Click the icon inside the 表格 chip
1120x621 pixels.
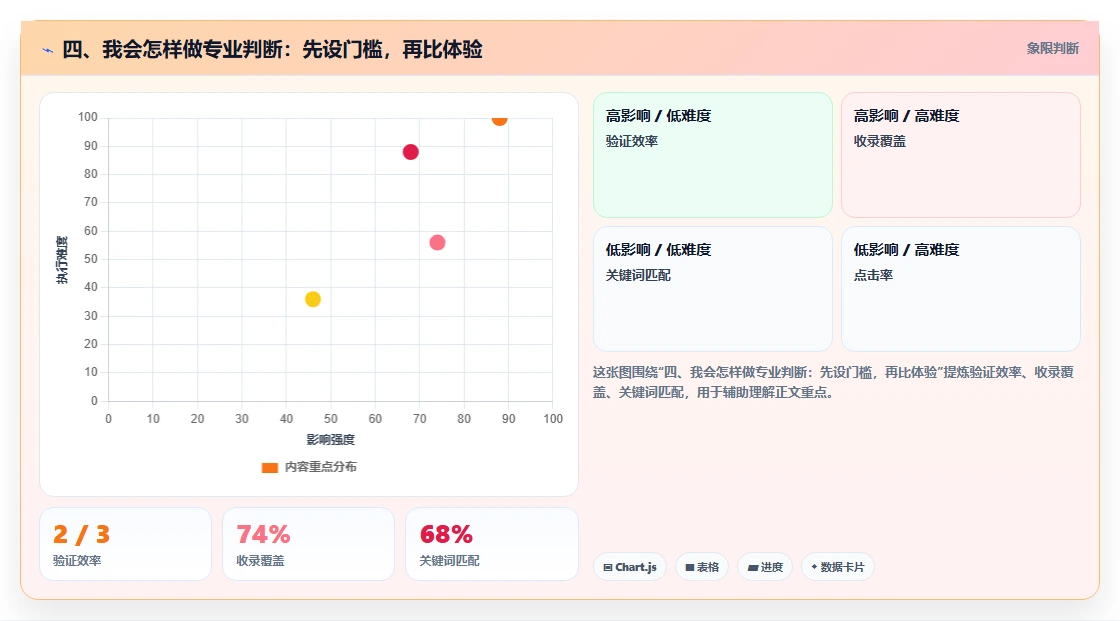tap(690, 567)
